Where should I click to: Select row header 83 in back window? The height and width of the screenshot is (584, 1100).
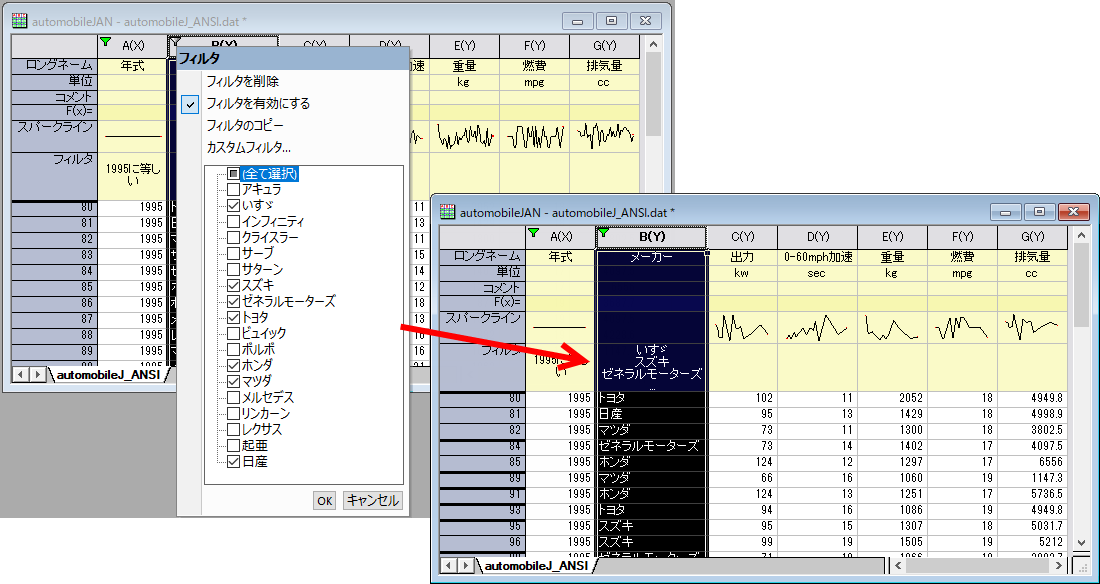[x=55, y=255]
